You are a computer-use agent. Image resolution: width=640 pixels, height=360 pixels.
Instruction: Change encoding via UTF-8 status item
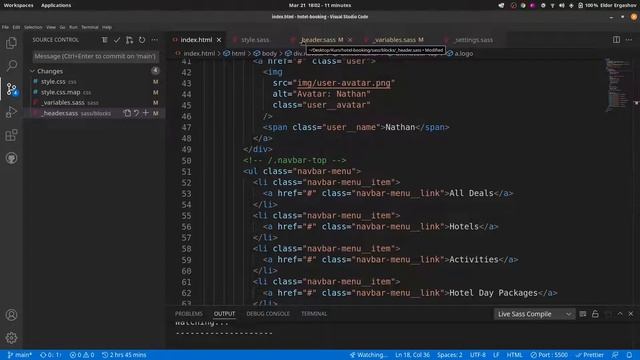[478, 355]
